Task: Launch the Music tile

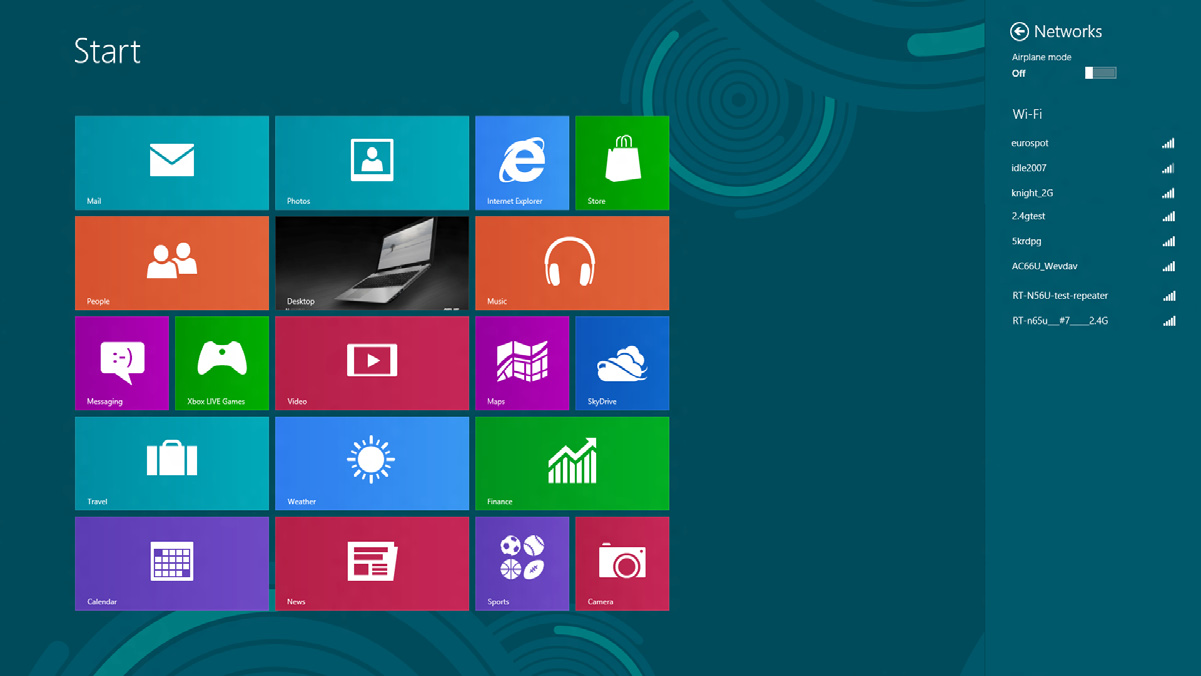Action: tap(572, 263)
